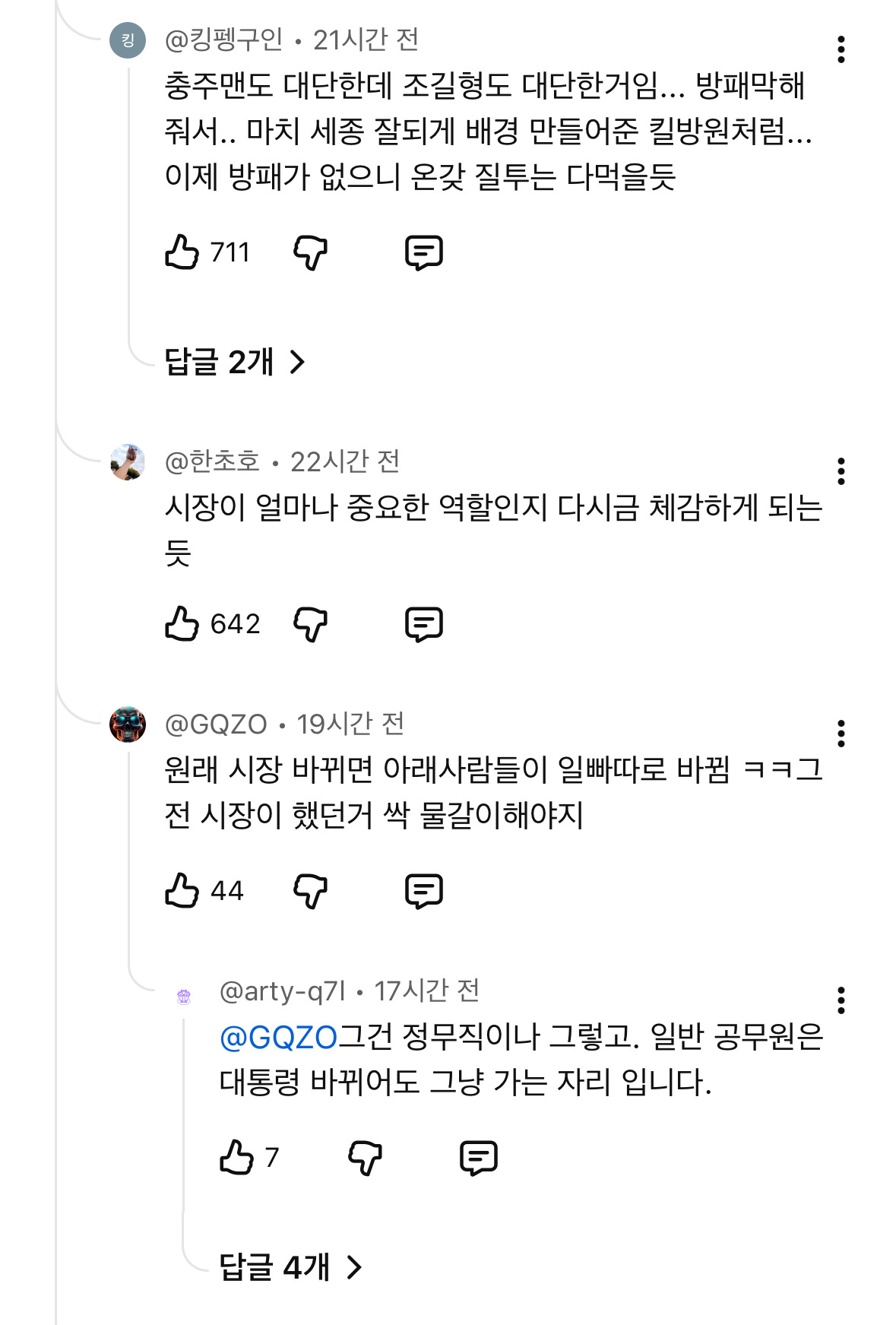This screenshot has width=896, height=1325.
Task: Open more options for @GQZO's comment
Action: (x=841, y=734)
